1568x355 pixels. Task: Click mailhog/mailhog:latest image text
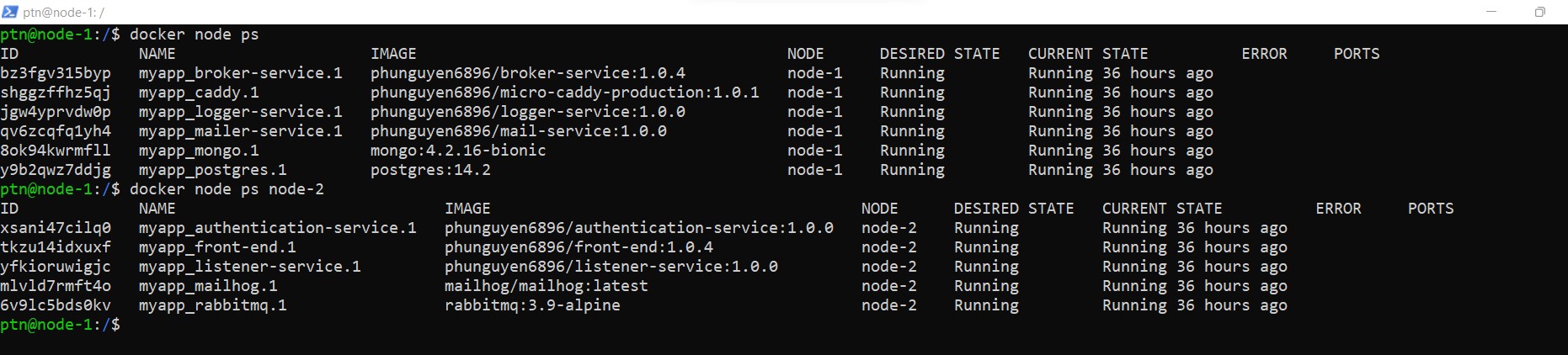pyautogui.click(x=547, y=286)
